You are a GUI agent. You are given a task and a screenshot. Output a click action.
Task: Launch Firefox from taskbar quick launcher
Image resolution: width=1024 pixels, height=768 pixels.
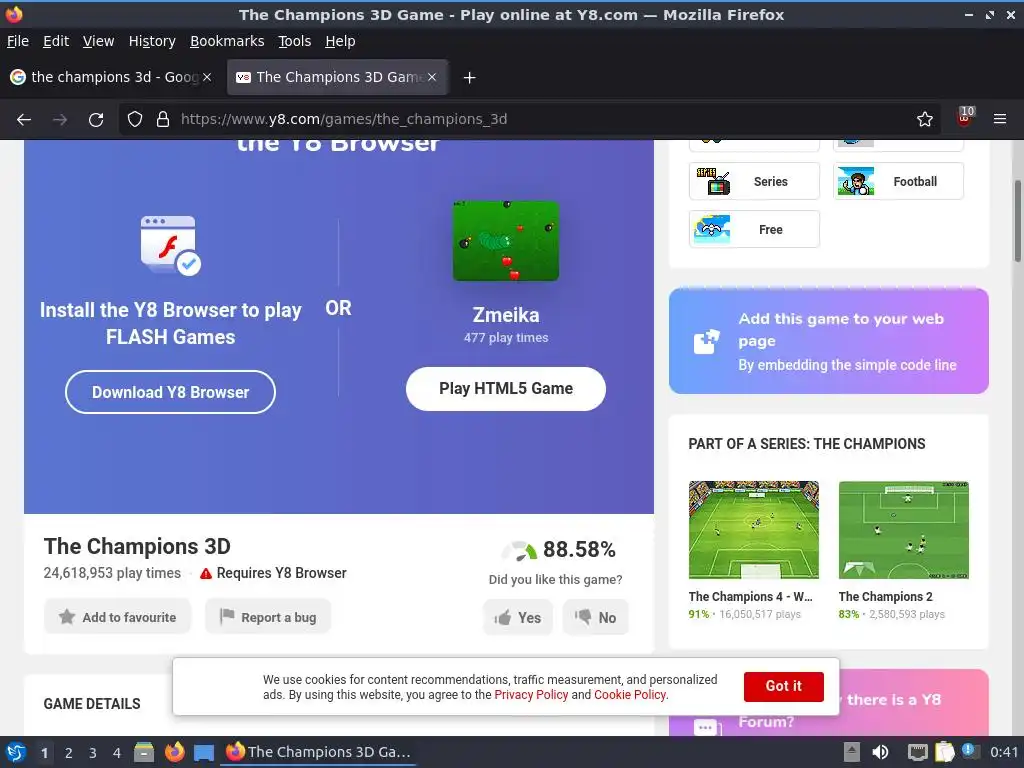point(174,752)
